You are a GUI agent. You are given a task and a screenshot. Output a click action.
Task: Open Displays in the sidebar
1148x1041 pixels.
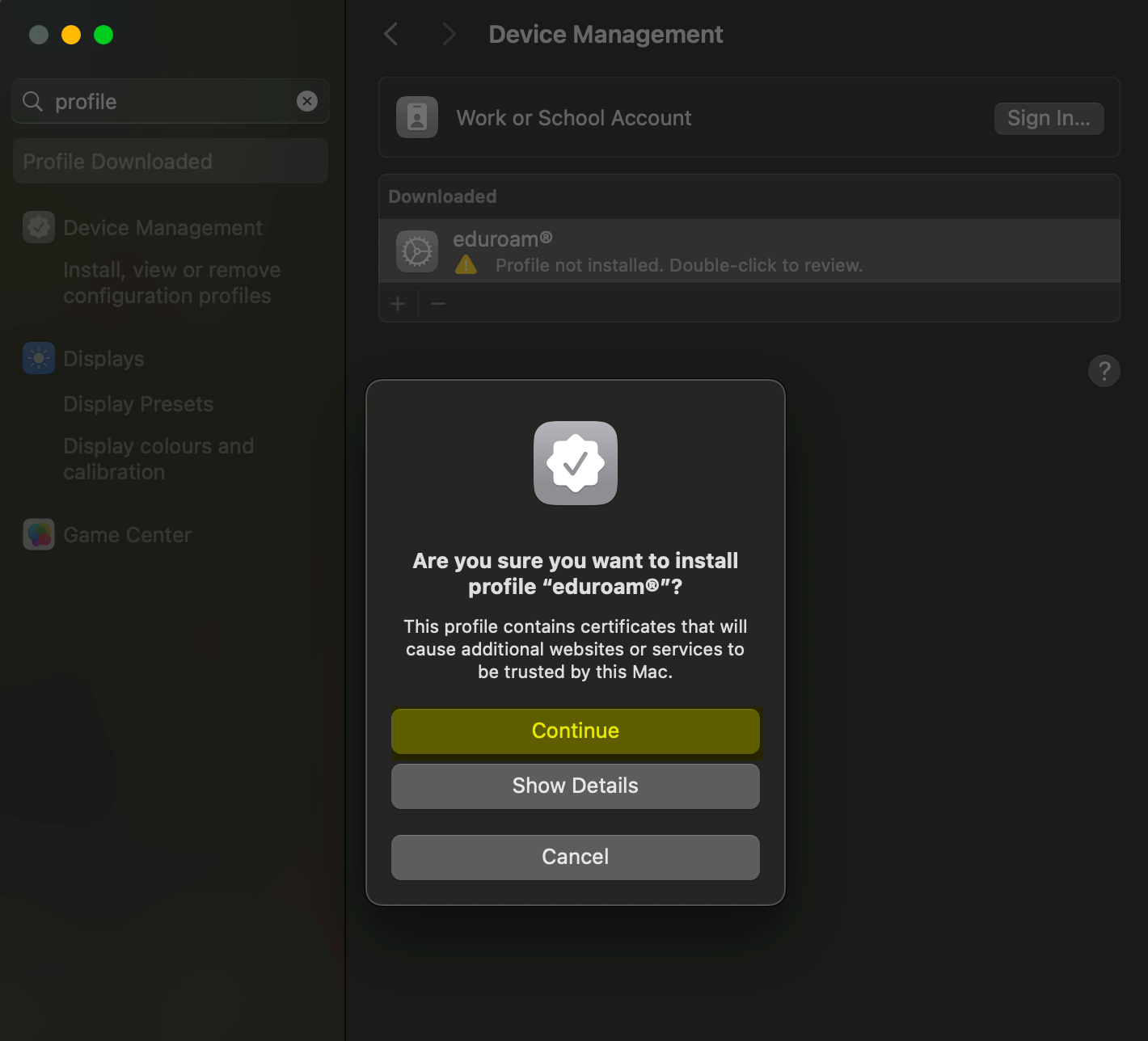pyautogui.click(x=103, y=359)
